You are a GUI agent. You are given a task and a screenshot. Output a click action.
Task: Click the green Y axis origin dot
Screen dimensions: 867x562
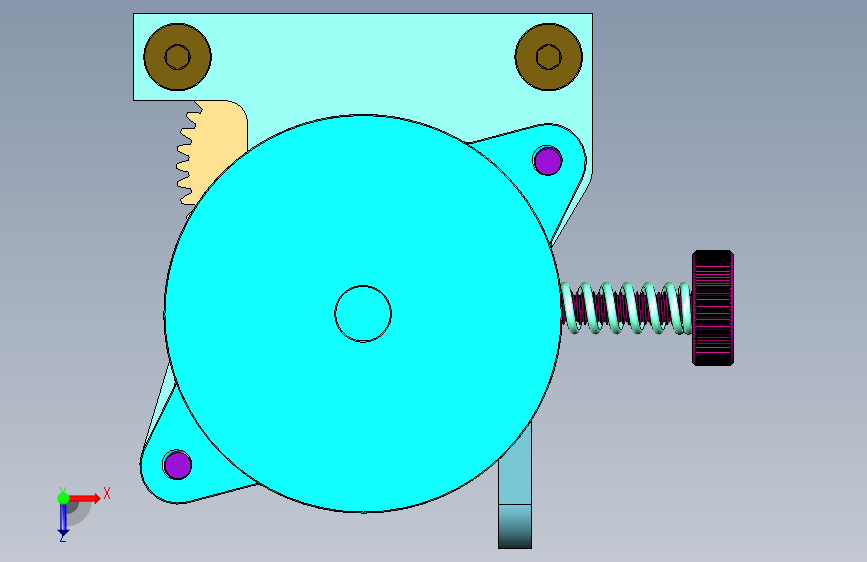(x=63, y=498)
